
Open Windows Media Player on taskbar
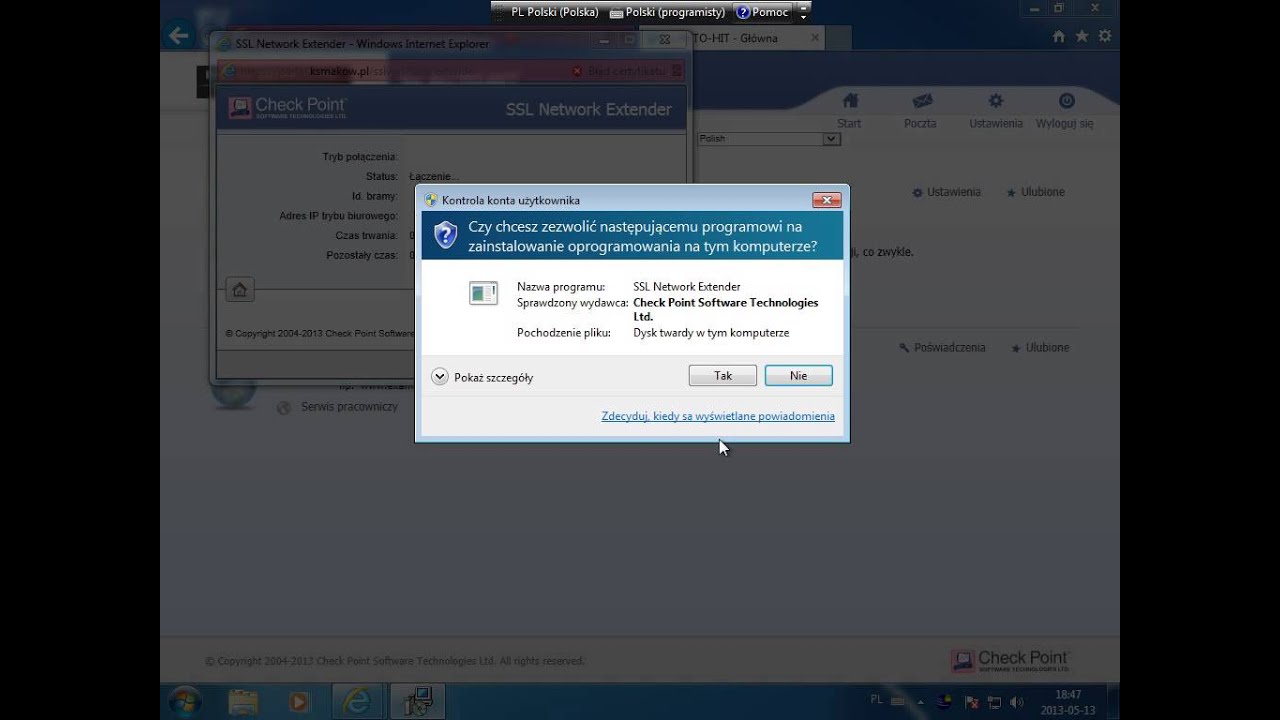click(x=299, y=701)
